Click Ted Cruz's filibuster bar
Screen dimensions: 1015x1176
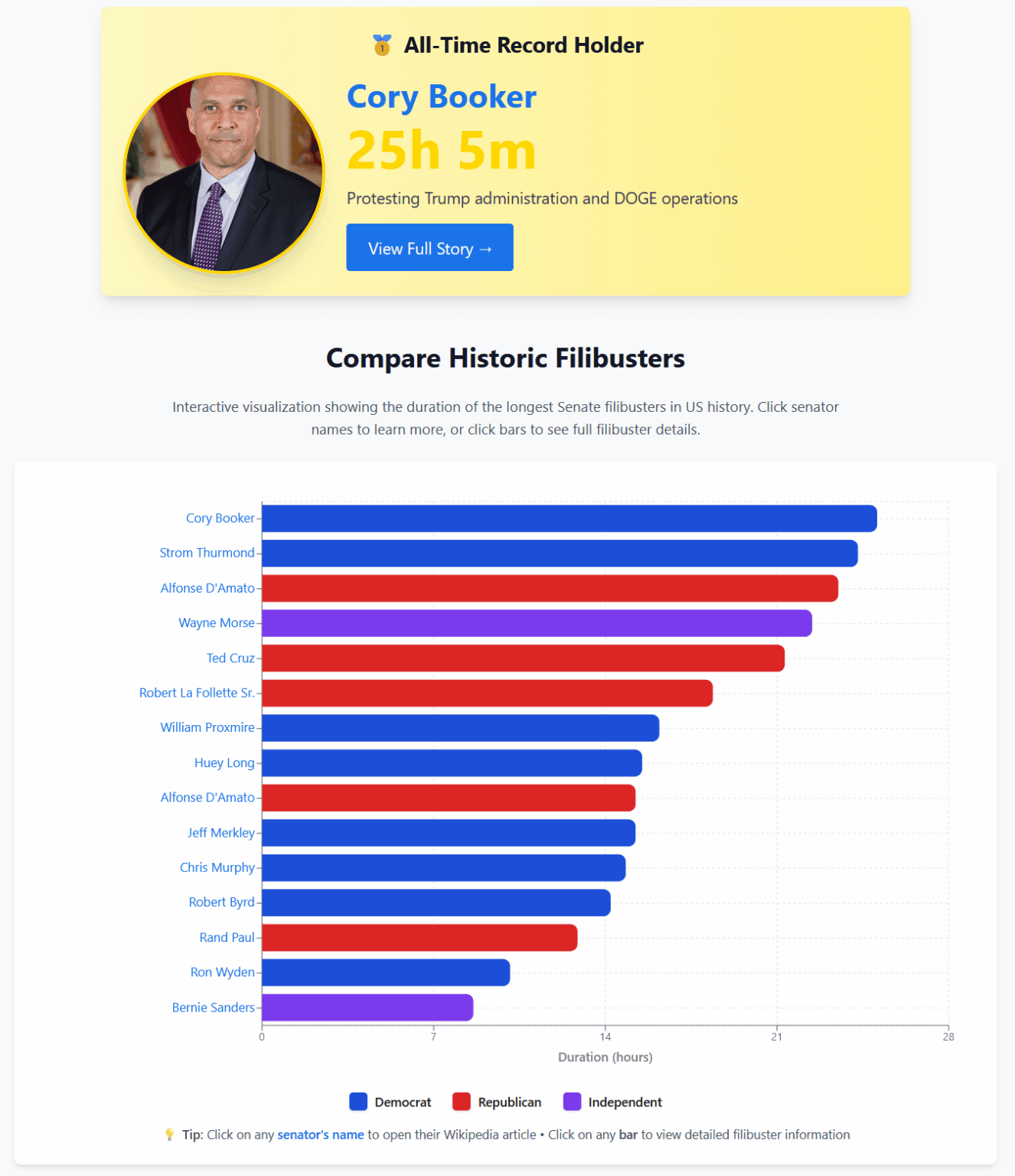(x=521, y=657)
